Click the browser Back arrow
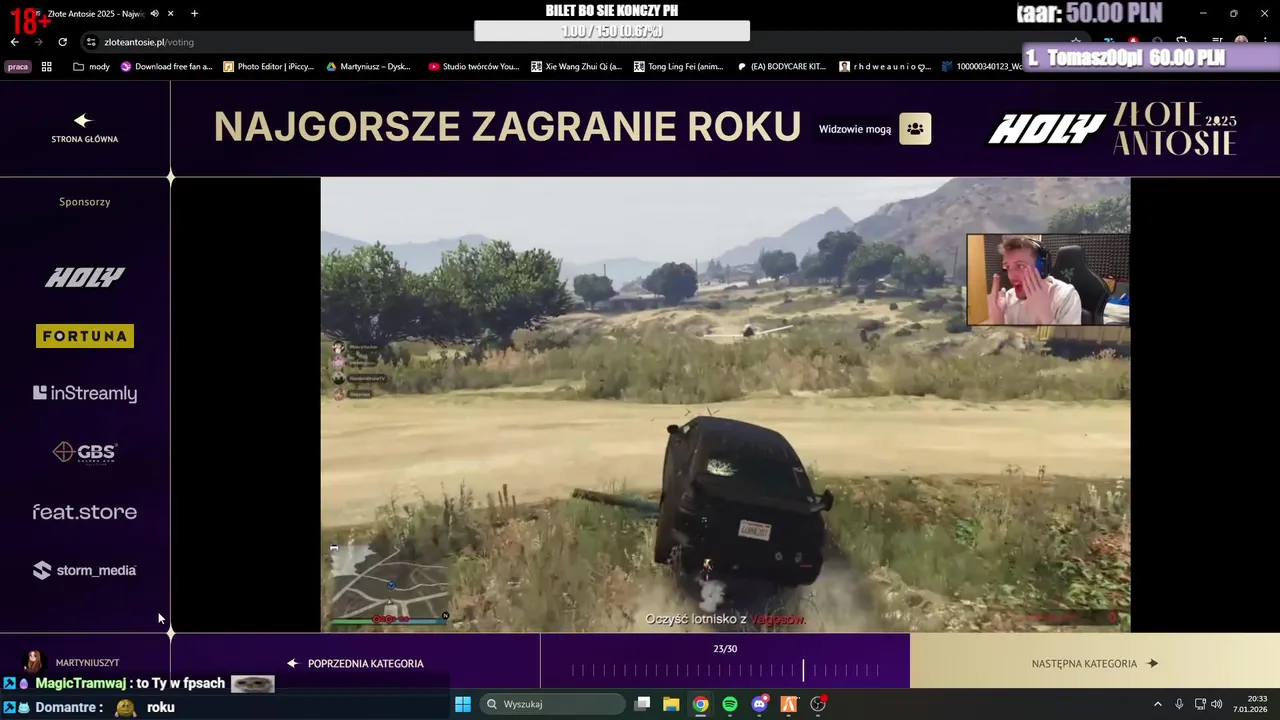This screenshot has width=1280, height=720. tap(14, 42)
